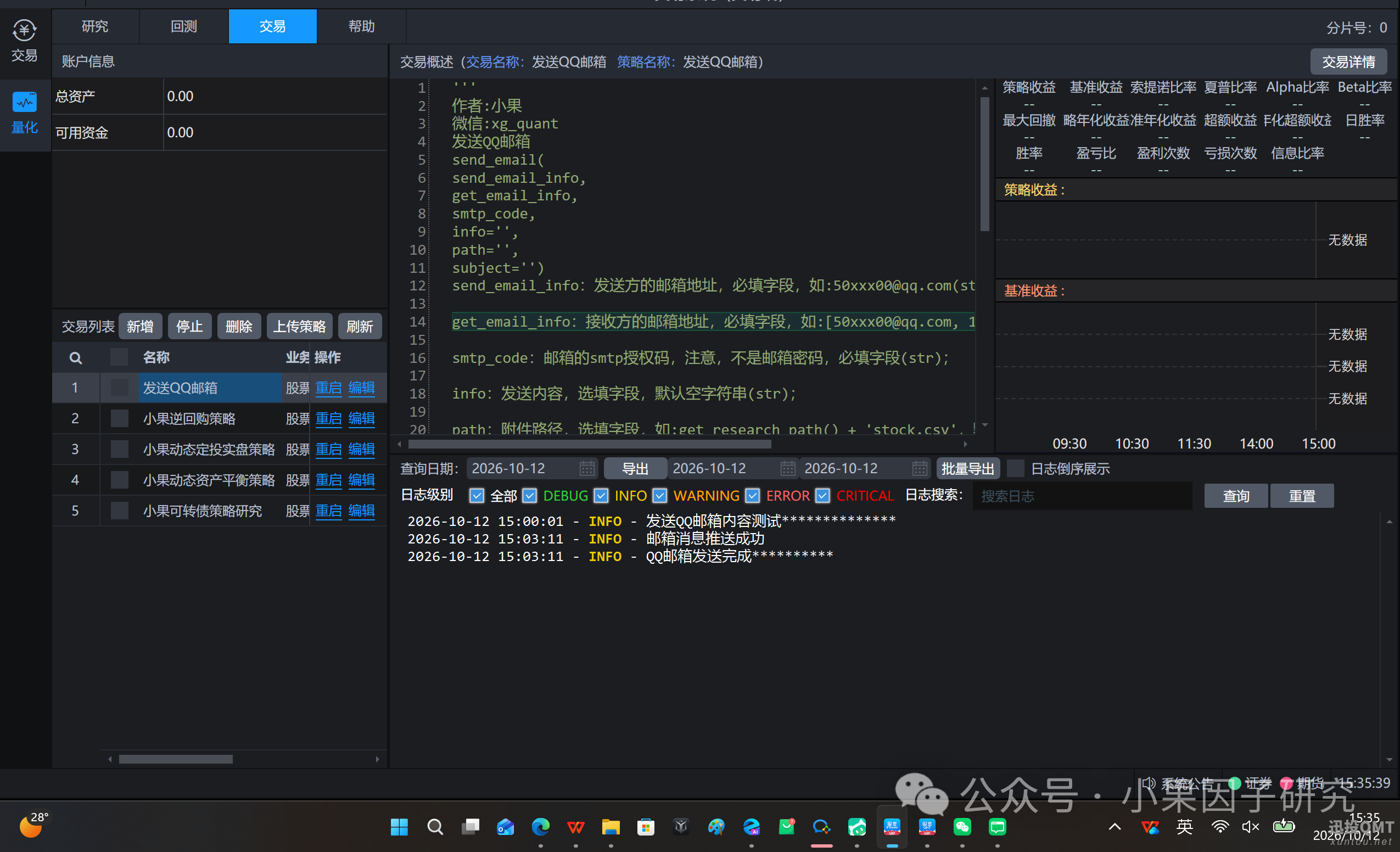Click the trade list horizontal scrollbar
This screenshot has height=852, width=1400.
[176, 759]
